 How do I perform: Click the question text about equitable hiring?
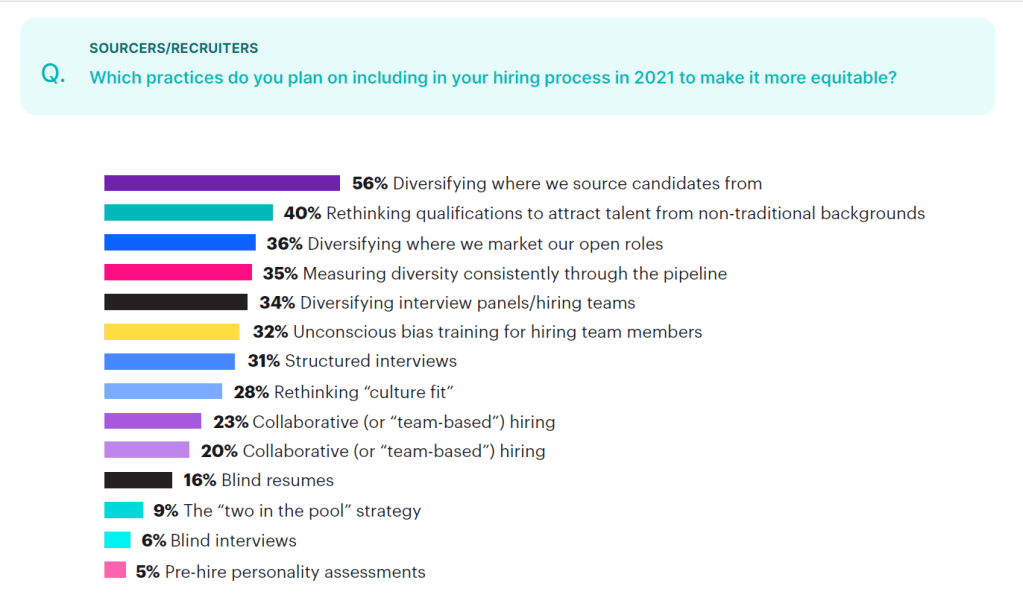click(493, 77)
